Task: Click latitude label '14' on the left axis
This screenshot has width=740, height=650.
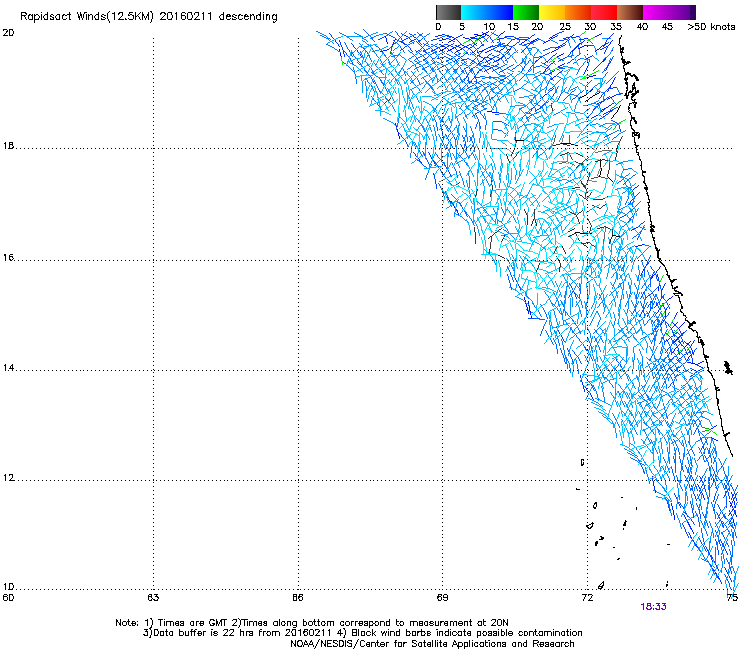Action: (x=8, y=368)
